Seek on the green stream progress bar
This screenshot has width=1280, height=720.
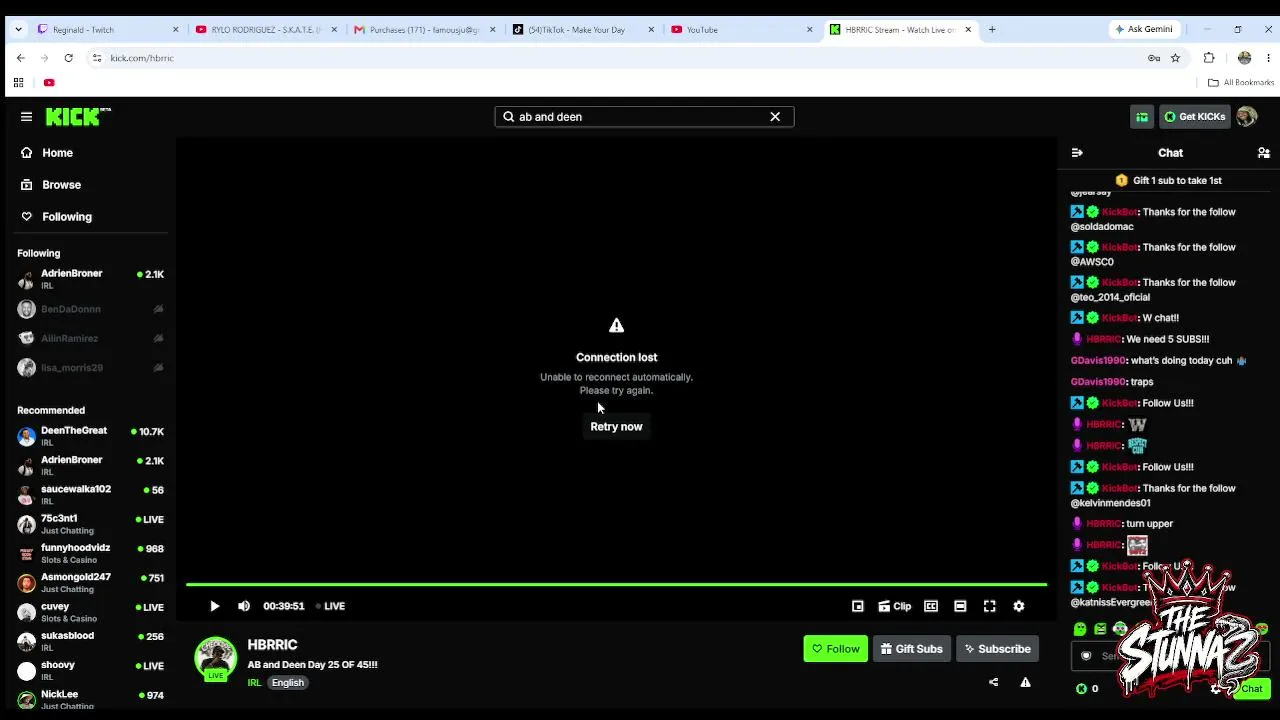point(616,584)
